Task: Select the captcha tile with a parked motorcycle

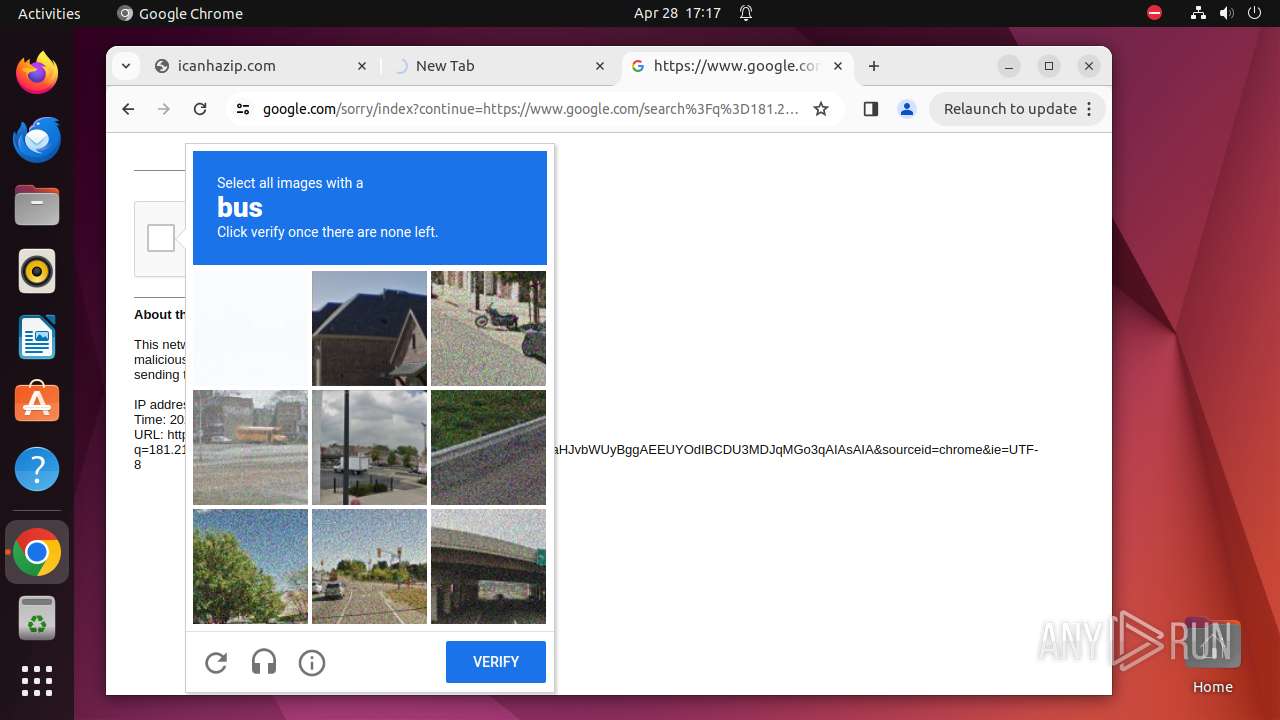Action: click(488, 328)
